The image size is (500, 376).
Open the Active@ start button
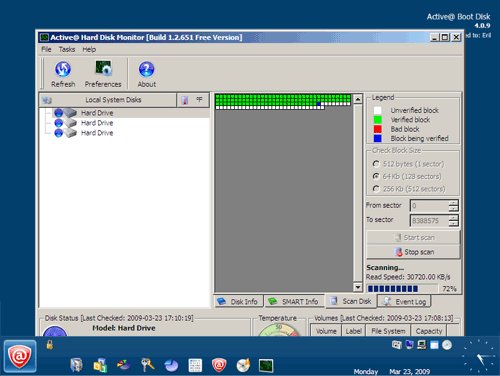pos(20,356)
